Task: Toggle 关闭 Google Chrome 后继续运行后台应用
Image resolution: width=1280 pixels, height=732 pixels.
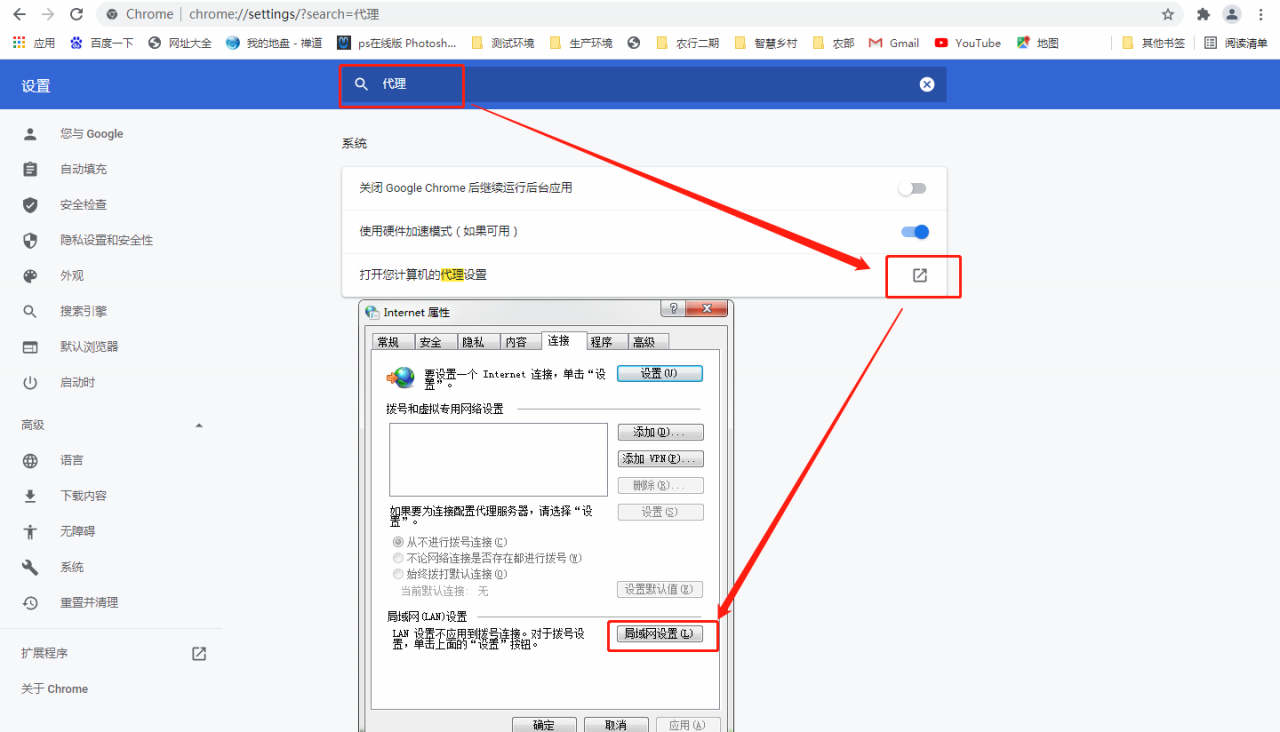Action: (912, 188)
